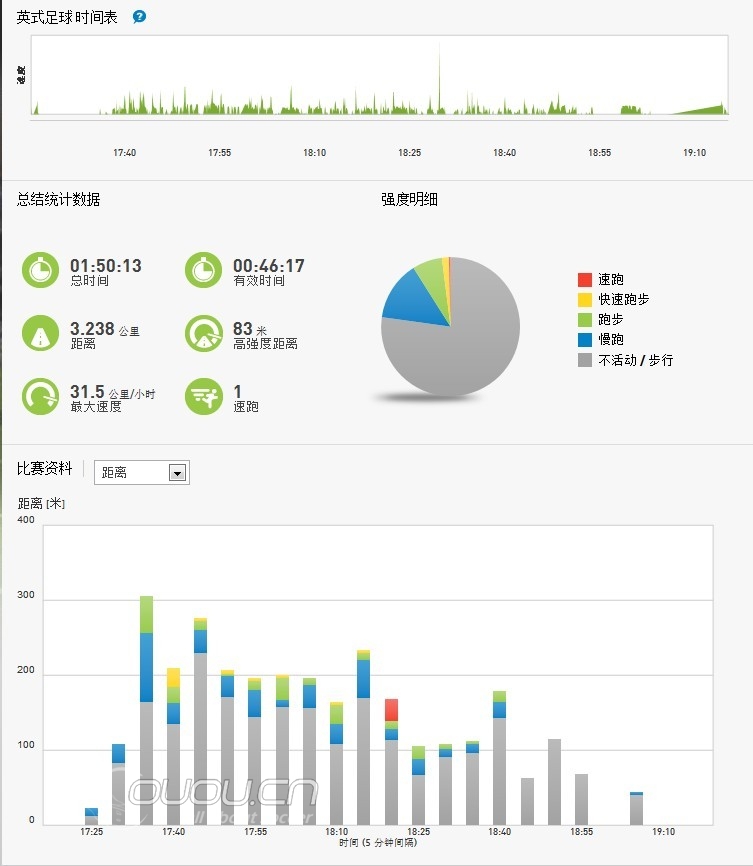Click the effective time stopwatch icon
The height and width of the screenshot is (866, 753).
[x=203, y=272]
